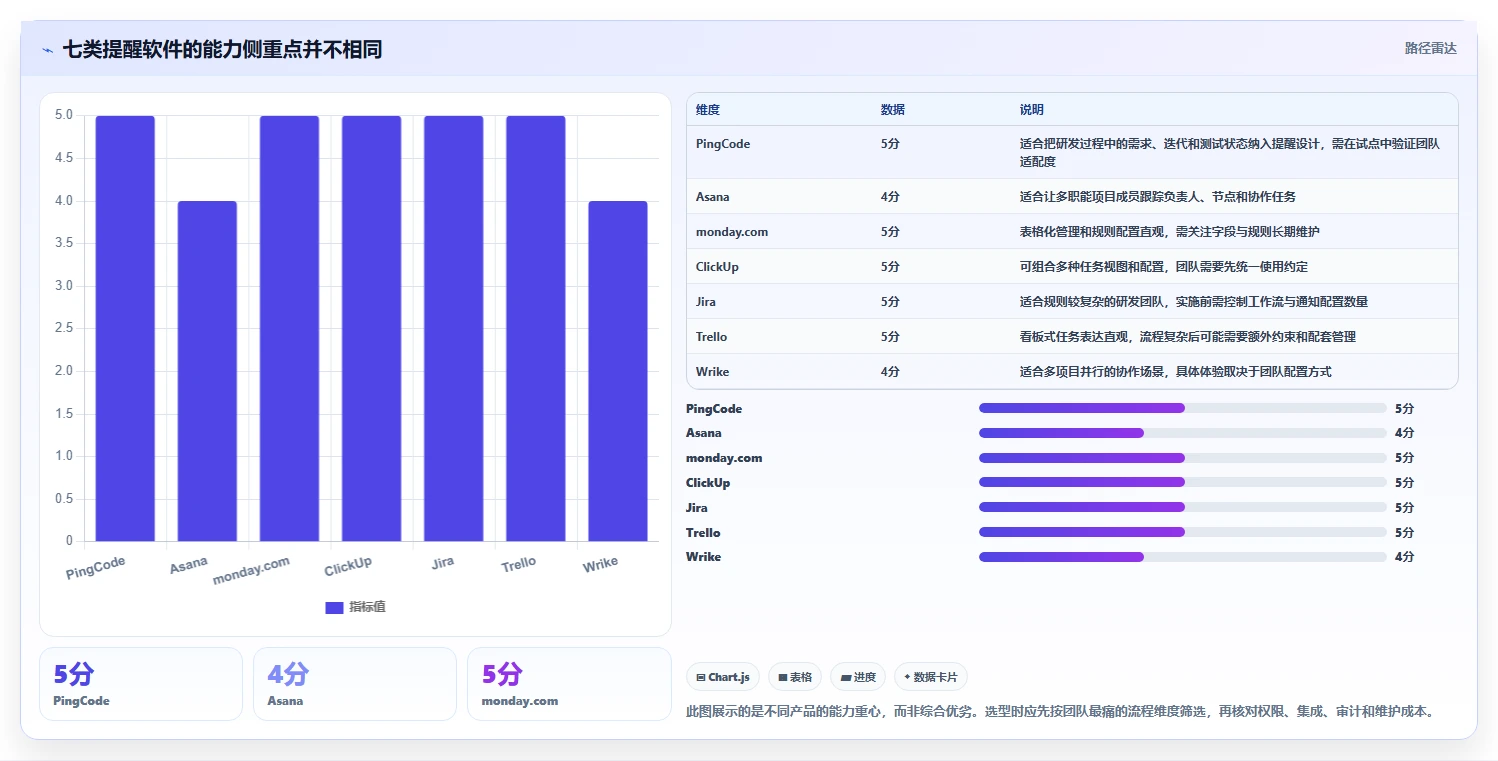The height and width of the screenshot is (761, 1498).
Task: Click the Trello description 看板式任务表达直观
Action: coord(1188,337)
